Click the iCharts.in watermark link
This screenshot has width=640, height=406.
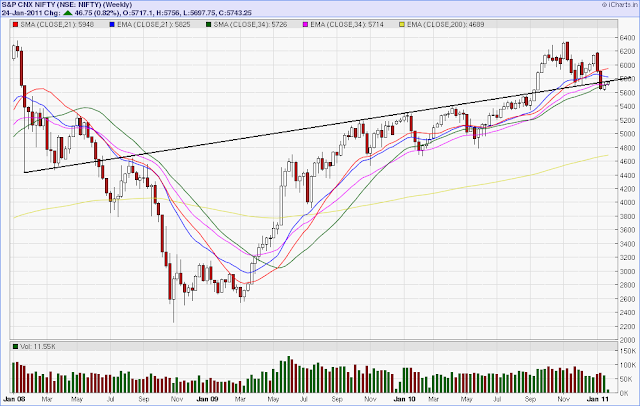coord(621,4)
